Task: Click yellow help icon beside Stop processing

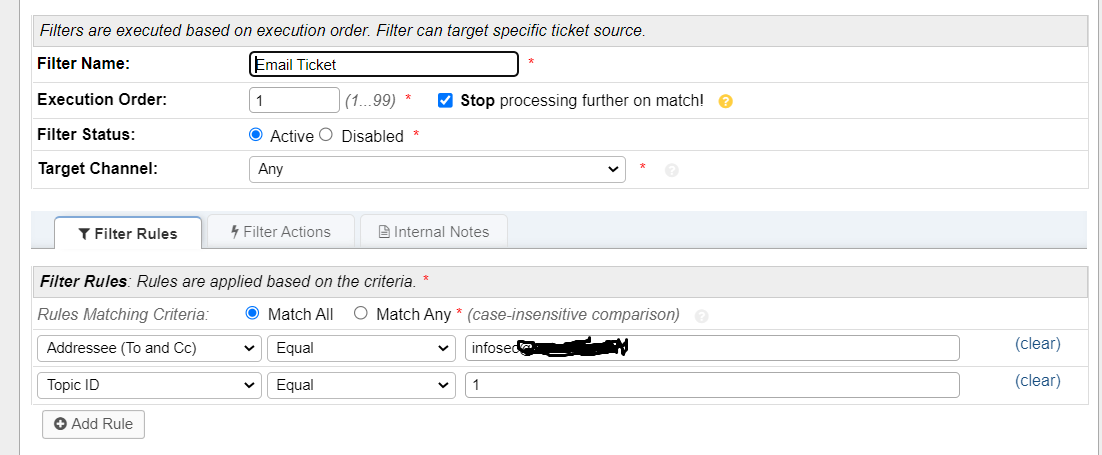Action: point(726,101)
